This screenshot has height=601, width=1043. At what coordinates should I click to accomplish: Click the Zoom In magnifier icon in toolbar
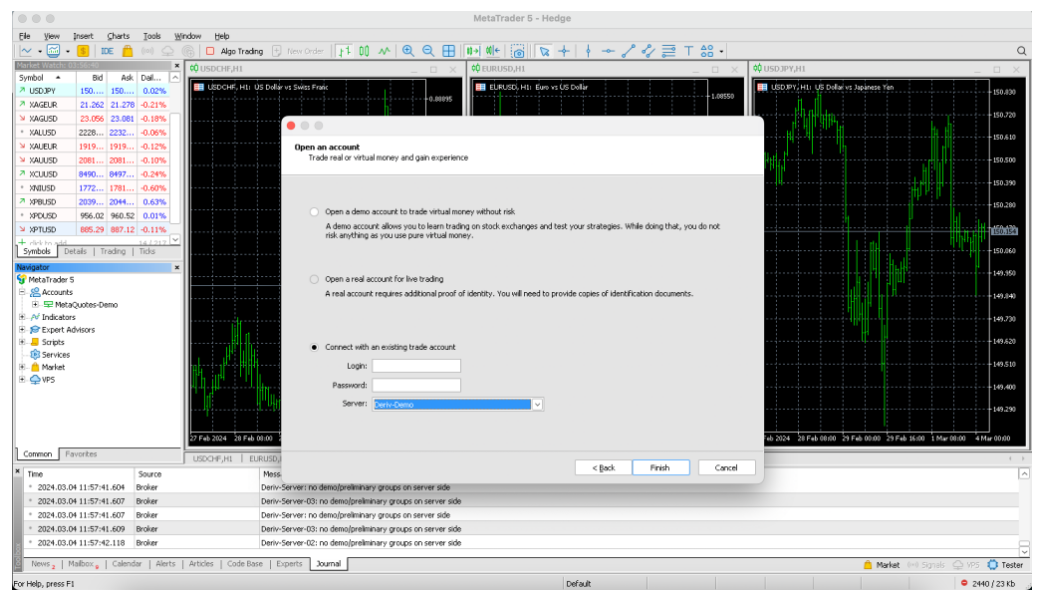[408, 51]
